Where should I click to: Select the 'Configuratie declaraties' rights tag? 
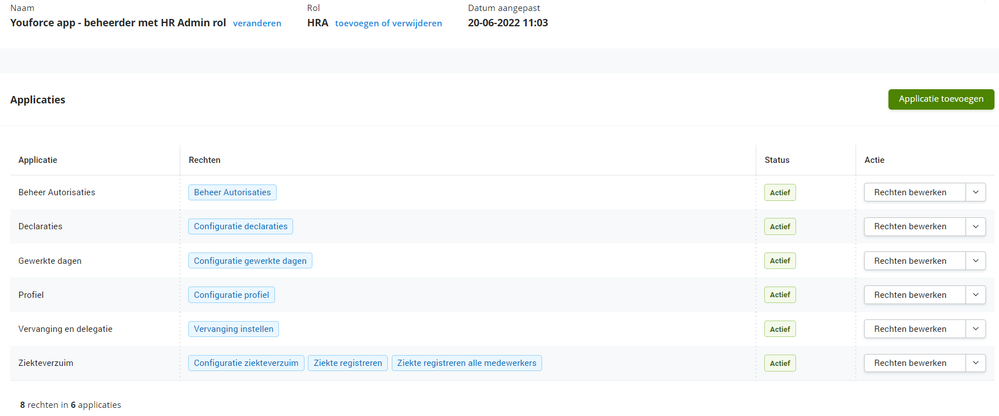tap(240, 226)
